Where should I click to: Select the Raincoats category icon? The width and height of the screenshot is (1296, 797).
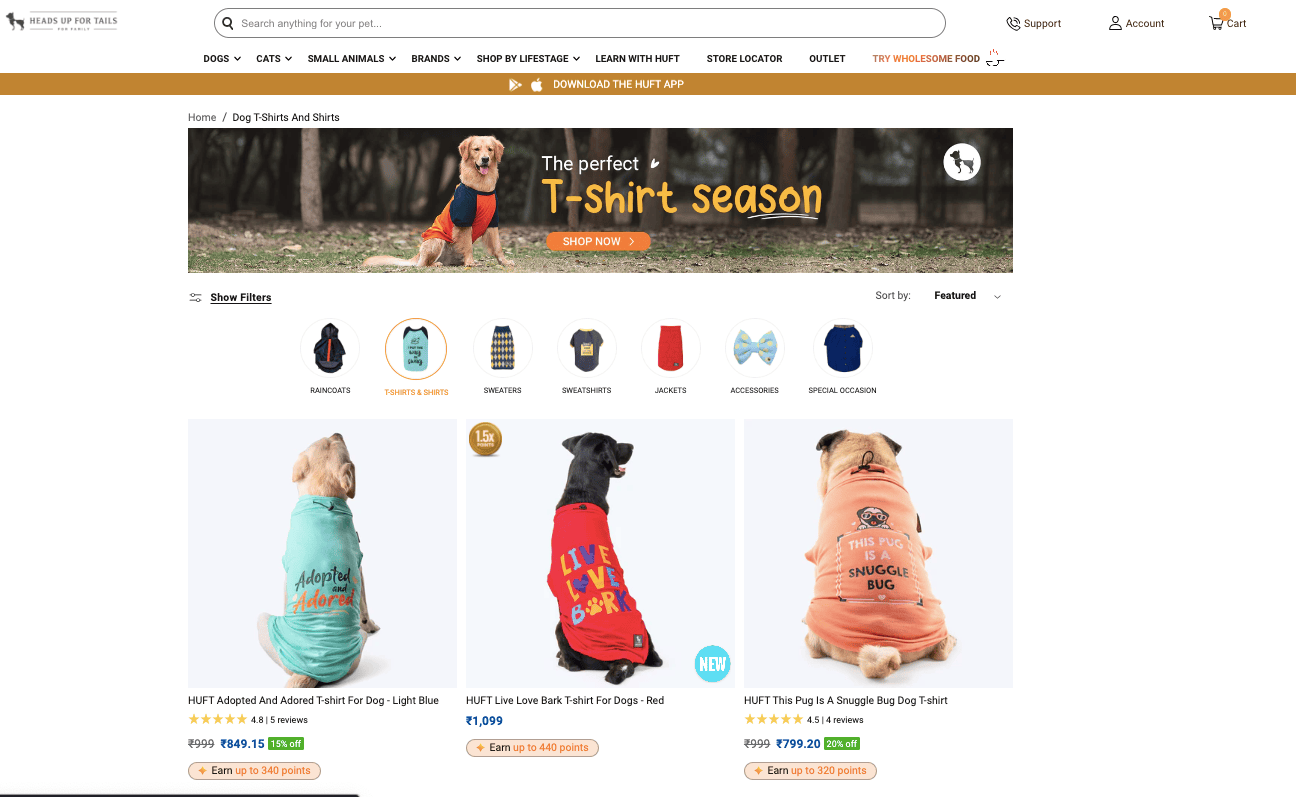click(x=330, y=348)
